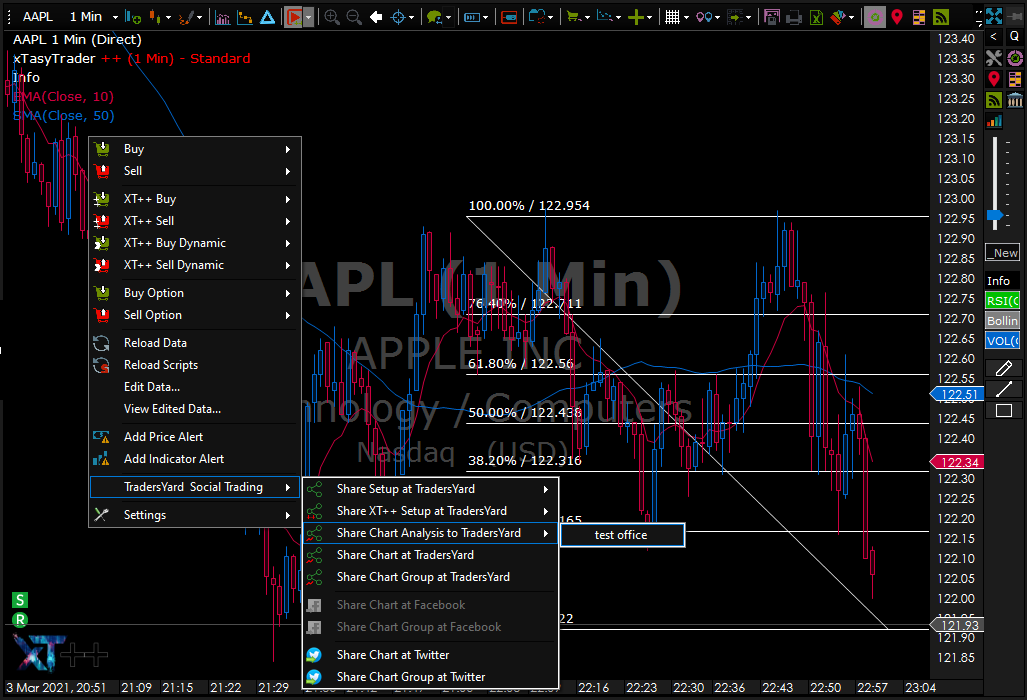Click the red location pin in top toolbar

897,17
